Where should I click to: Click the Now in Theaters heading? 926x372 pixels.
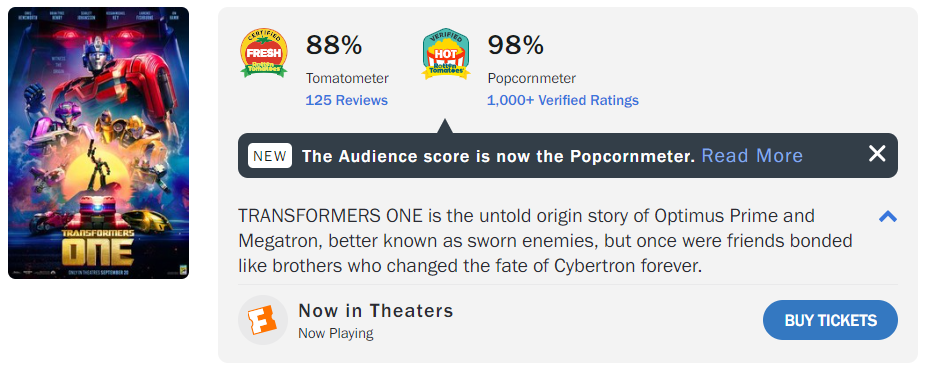376,311
